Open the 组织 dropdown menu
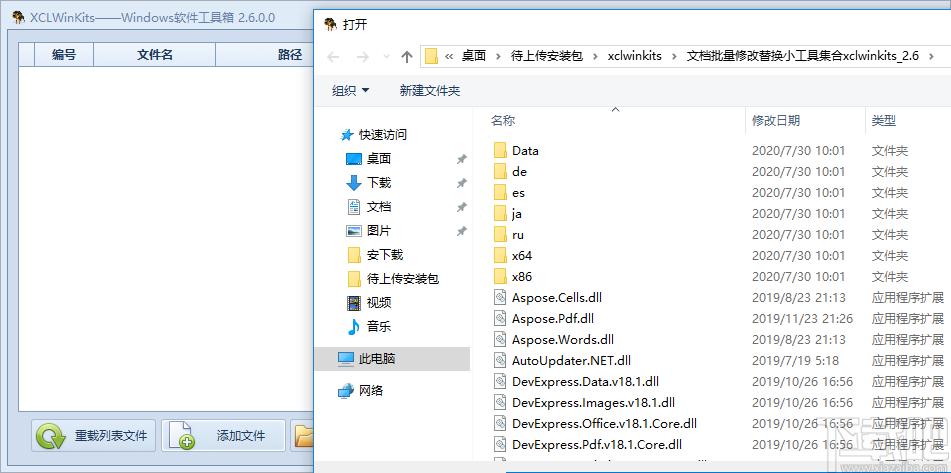 pos(351,91)
